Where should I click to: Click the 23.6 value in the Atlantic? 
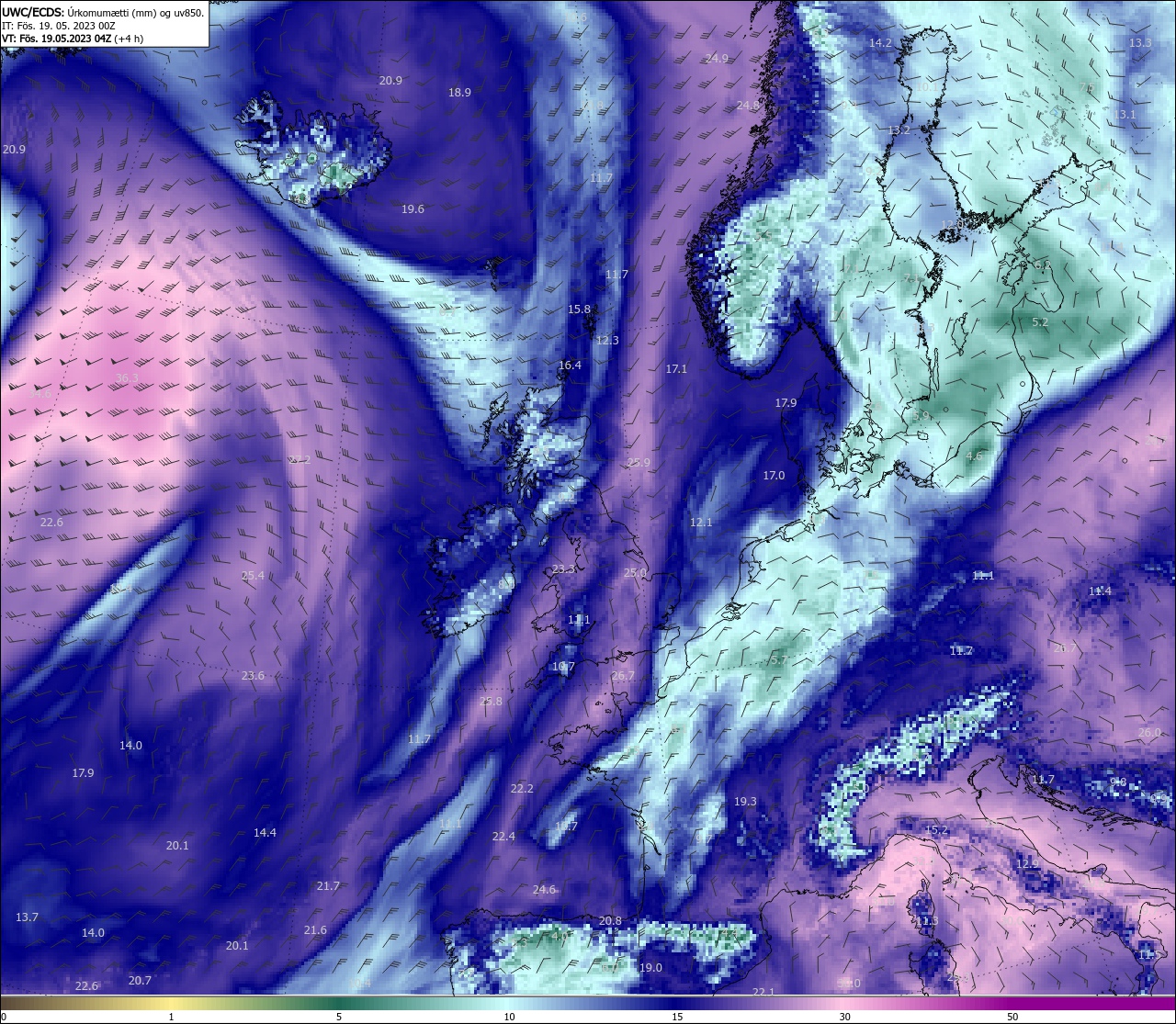click(253, 676)
